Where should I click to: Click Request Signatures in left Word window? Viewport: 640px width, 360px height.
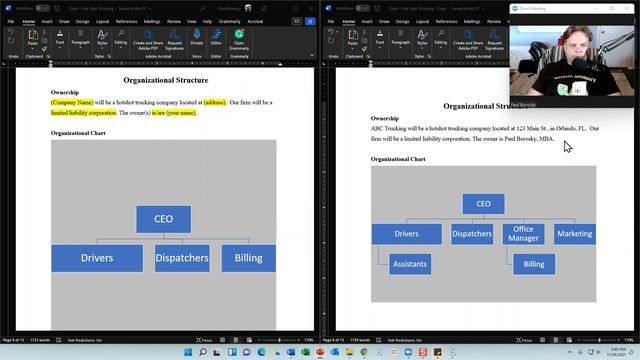tap(174, 40)
